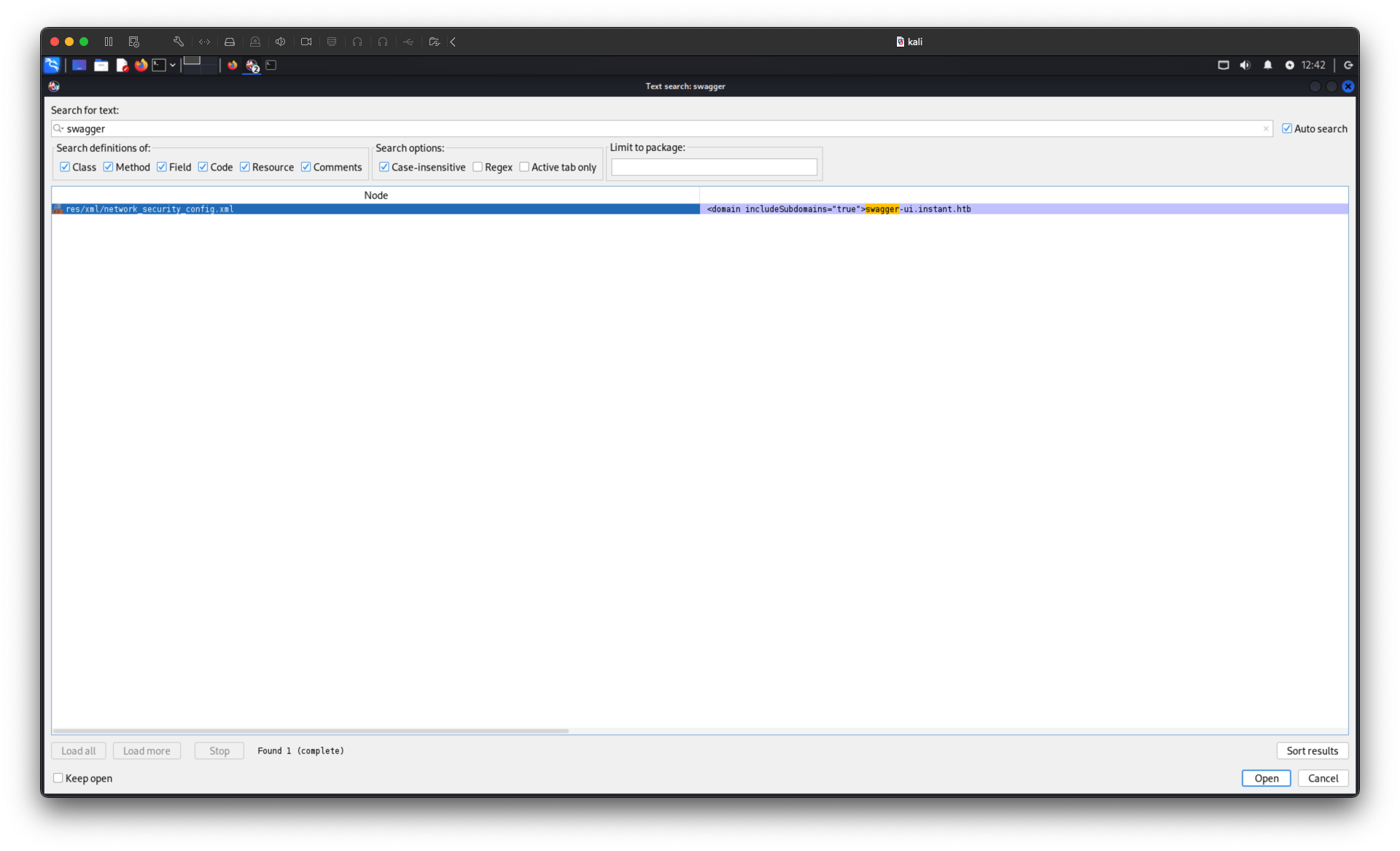
Task: Select the wrench tools icon in VM toolbar
Action: (x=179, y=42)
